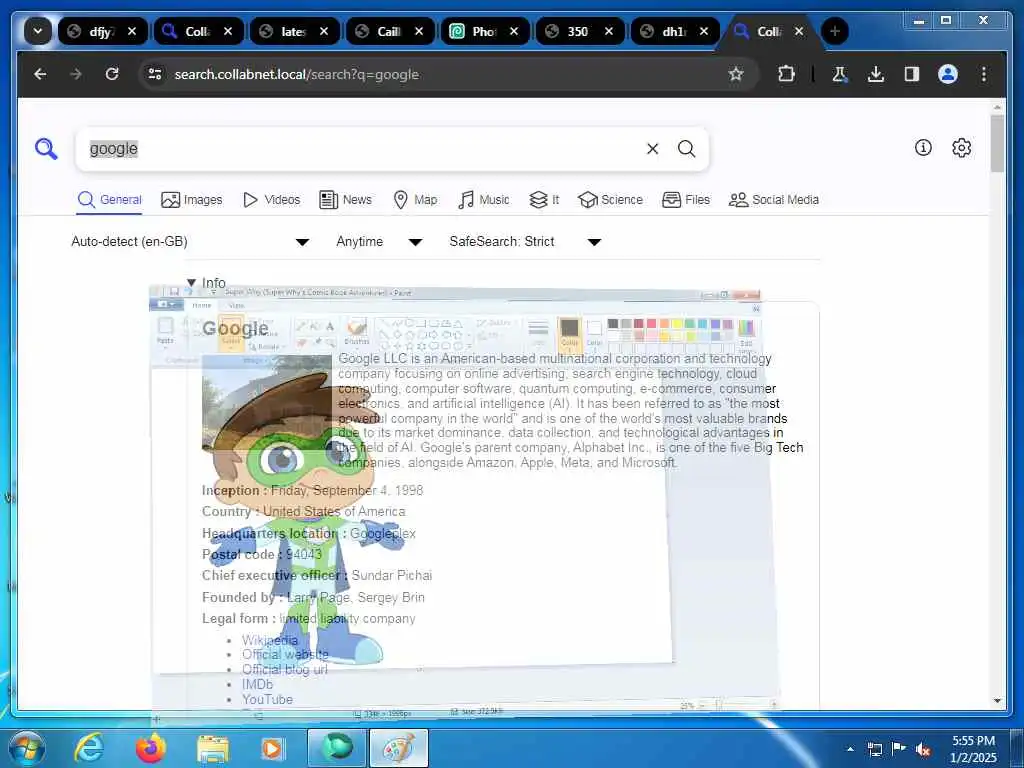The height and width of the screenshot is (768, 1024).
Task: Open the Official blog url link
Action: (x=285, y=669)
